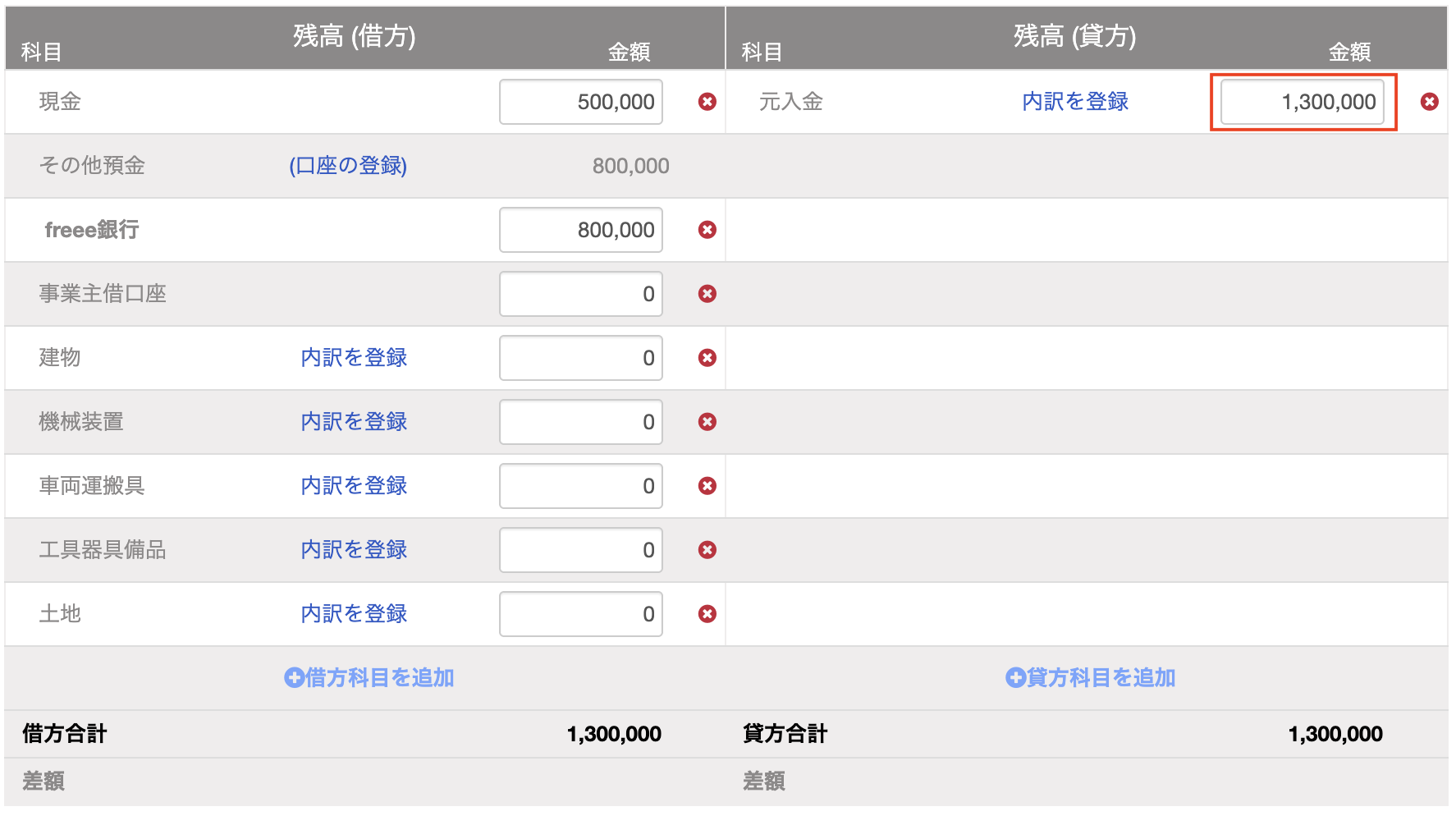Open 口座の登録 link for その他預金
Image resolution: width=1456 pixels, height=816 pixels.
(348, 166)
